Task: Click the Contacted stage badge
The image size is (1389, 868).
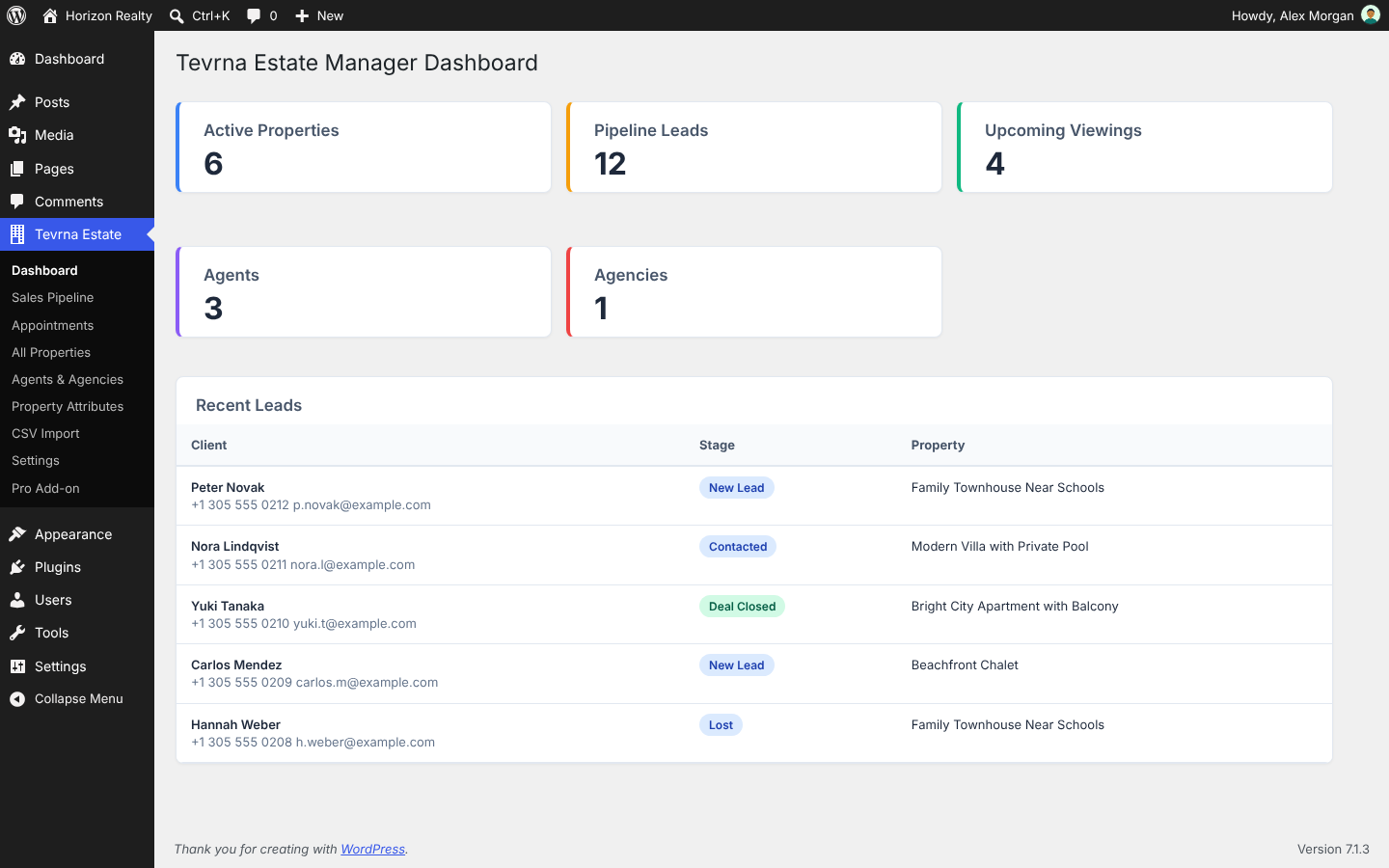Action: tap(738, 547)
